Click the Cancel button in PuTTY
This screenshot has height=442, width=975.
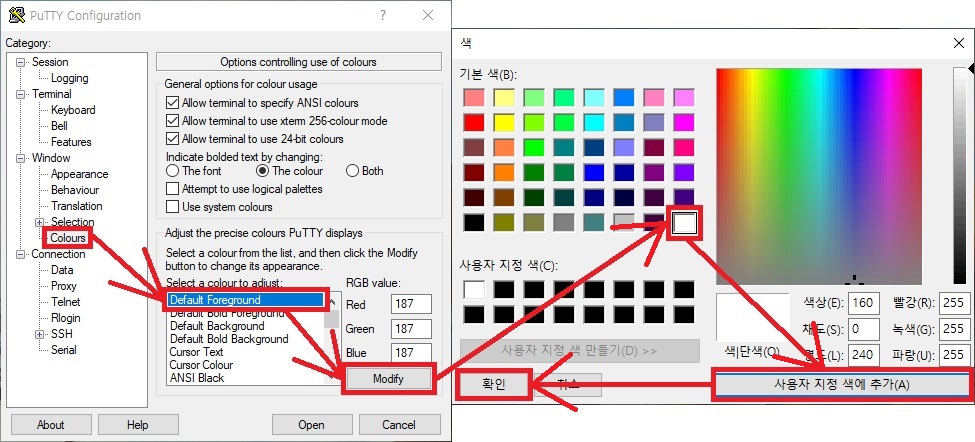click(399, 425)
